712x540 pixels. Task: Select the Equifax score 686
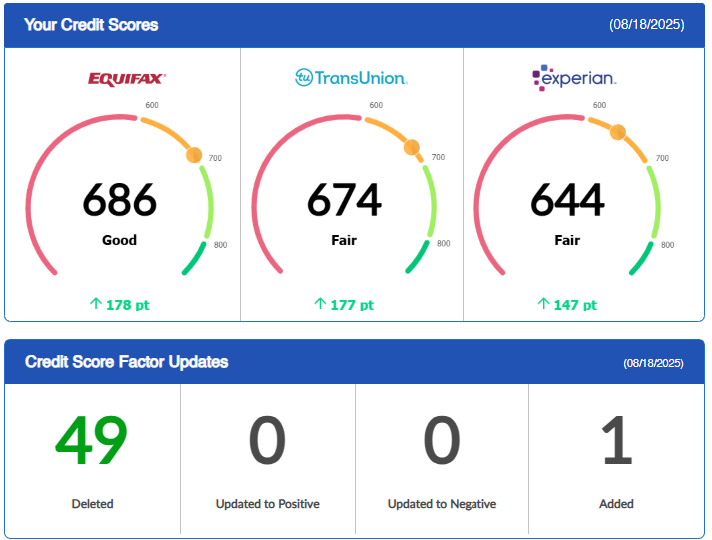click(x=119, y=200)
